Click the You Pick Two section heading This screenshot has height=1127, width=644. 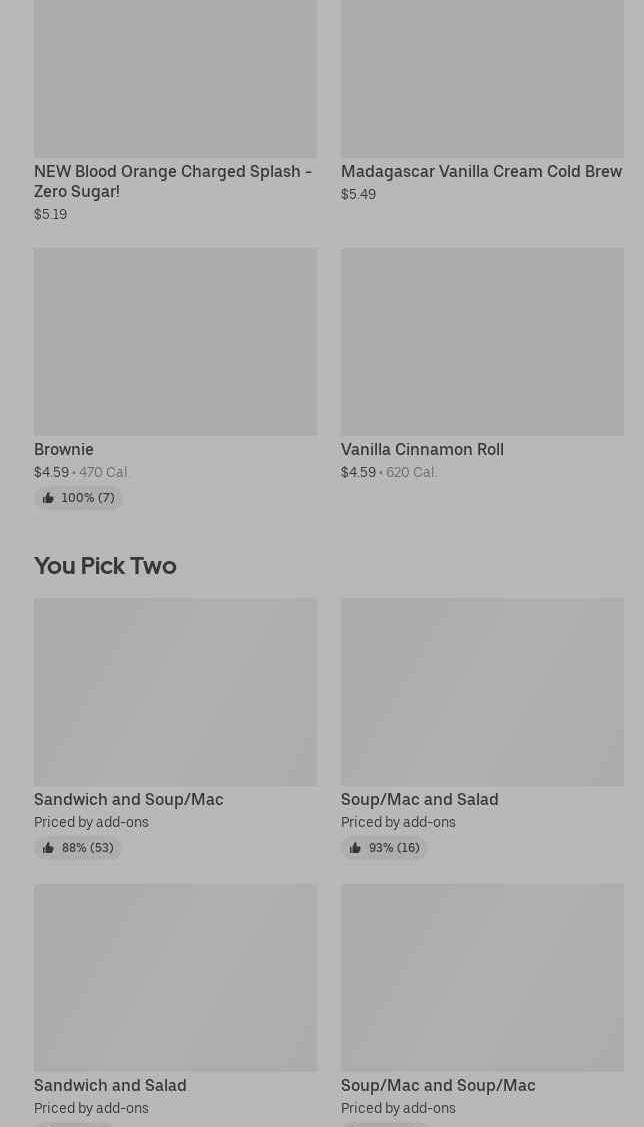[x=105, y=565]
